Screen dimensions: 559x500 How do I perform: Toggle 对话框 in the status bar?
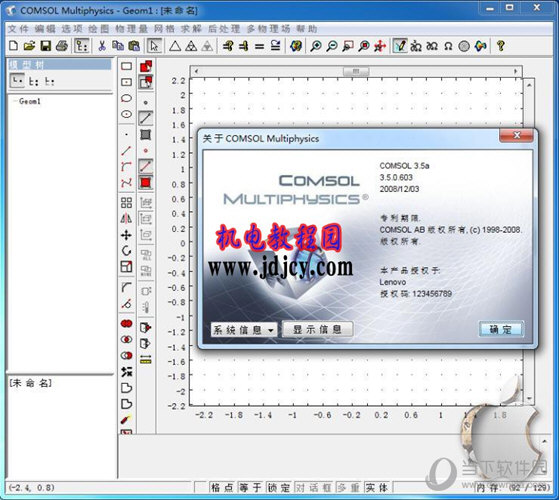[x=313, y=488]
